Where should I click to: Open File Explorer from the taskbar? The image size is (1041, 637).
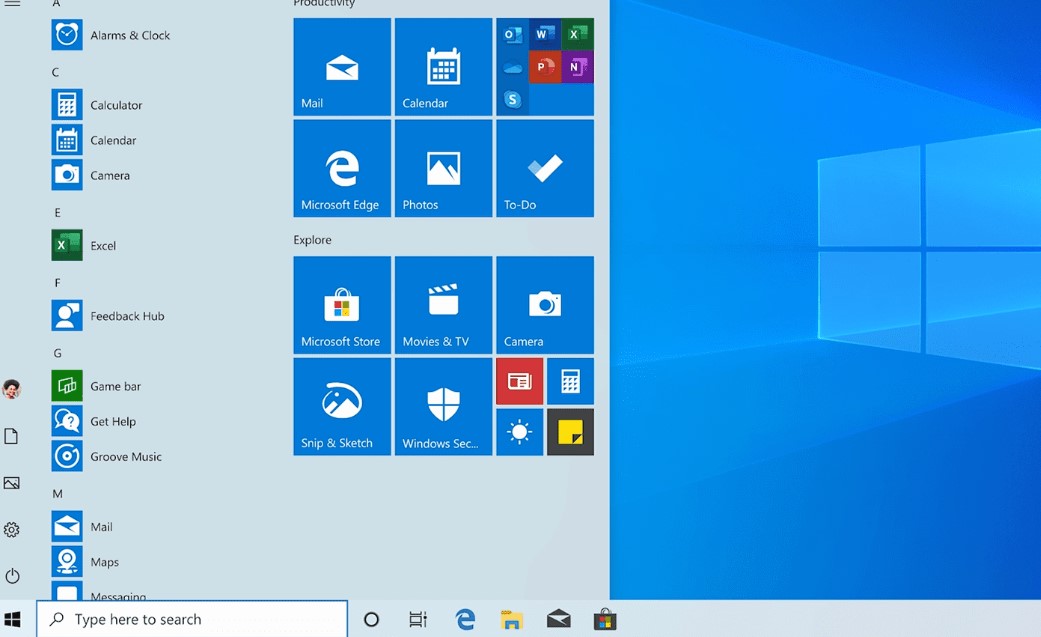512,620
